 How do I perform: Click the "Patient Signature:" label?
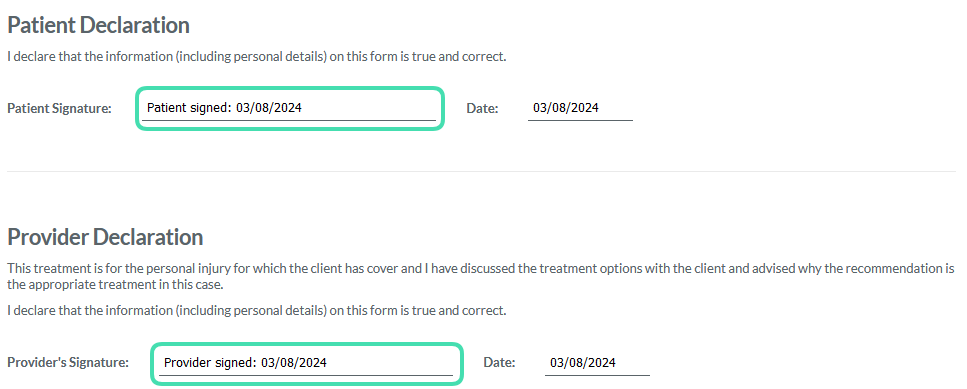(x=59, y=109)
